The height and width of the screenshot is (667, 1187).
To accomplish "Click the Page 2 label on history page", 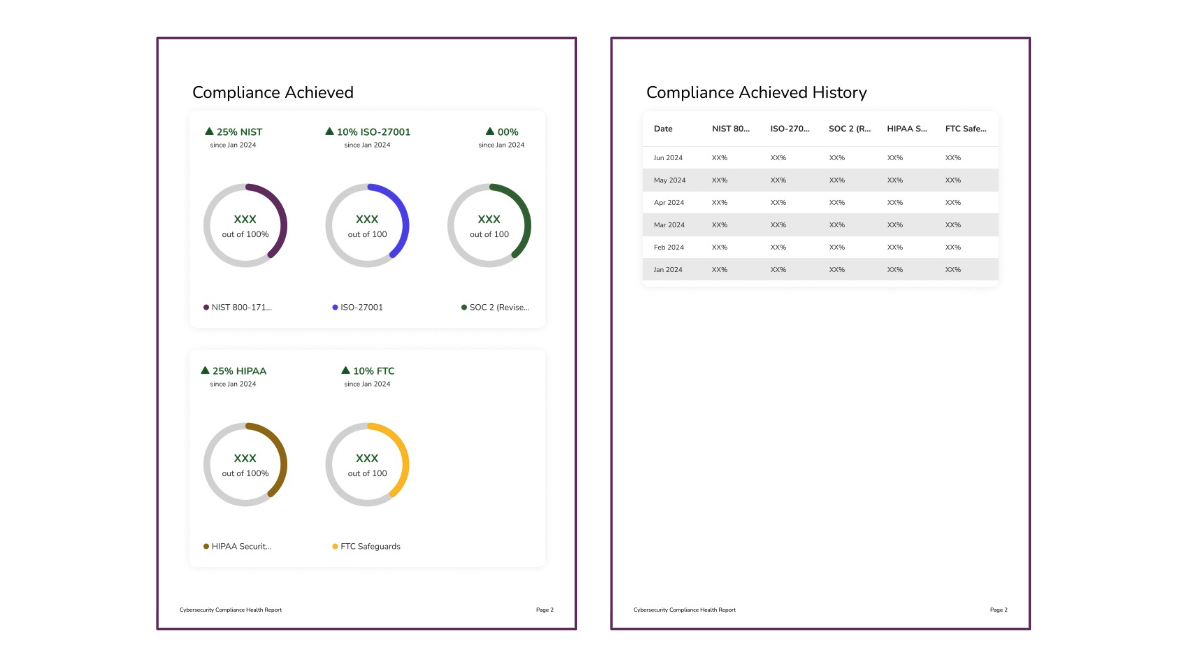I will (x=997, y=609).
